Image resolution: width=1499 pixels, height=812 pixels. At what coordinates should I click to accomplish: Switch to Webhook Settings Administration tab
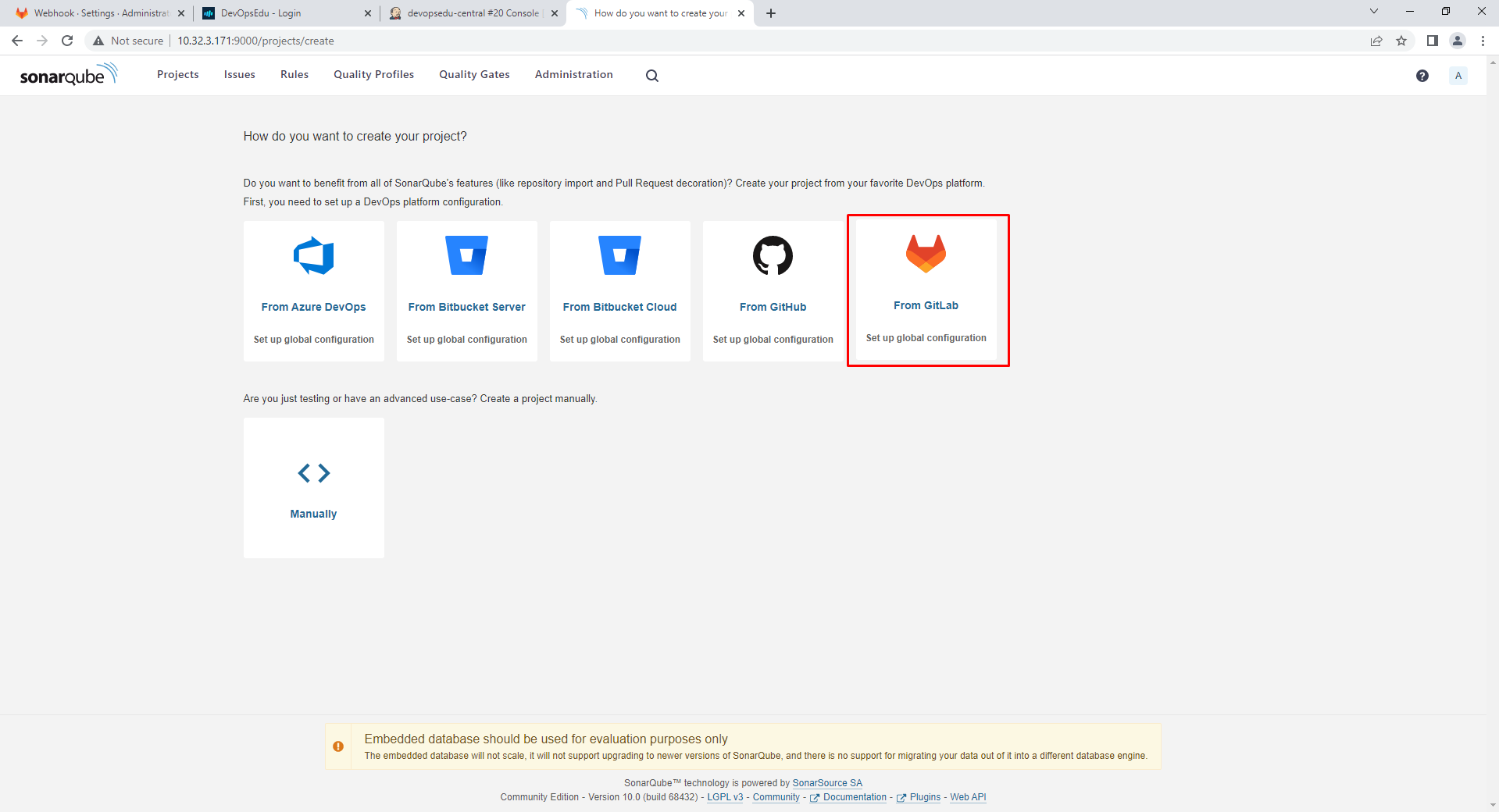point(101,13)
